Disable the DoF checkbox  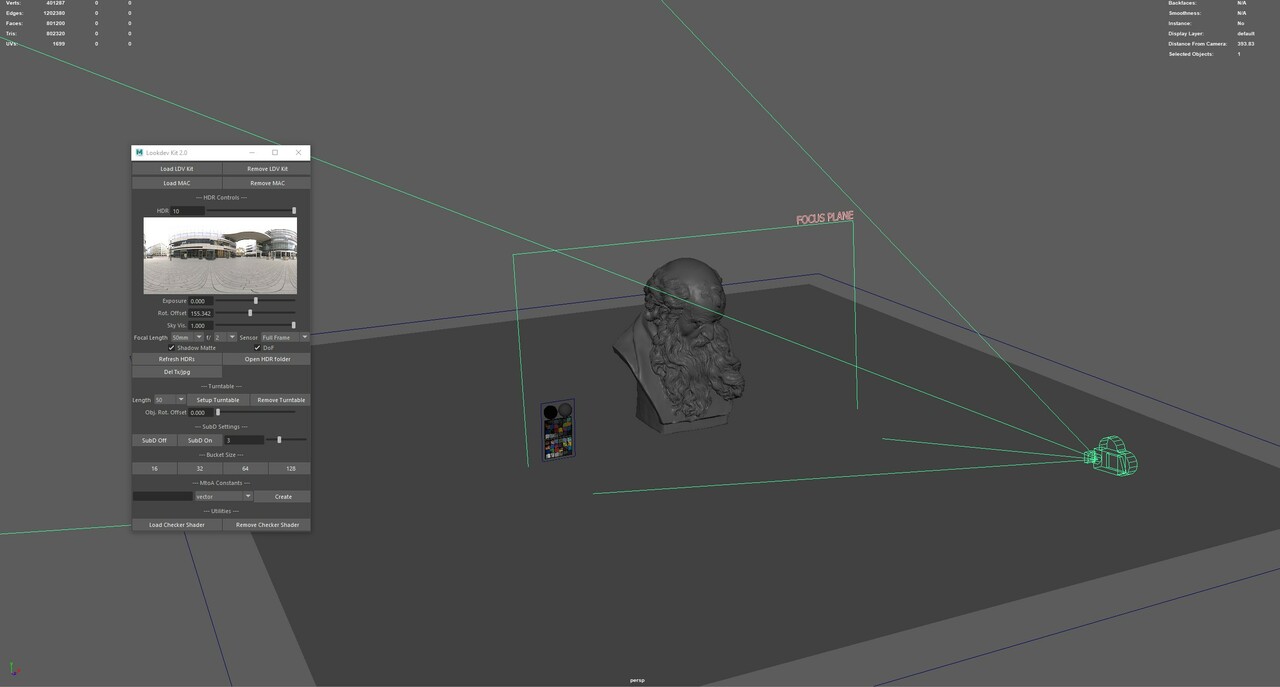click(257, 348)
